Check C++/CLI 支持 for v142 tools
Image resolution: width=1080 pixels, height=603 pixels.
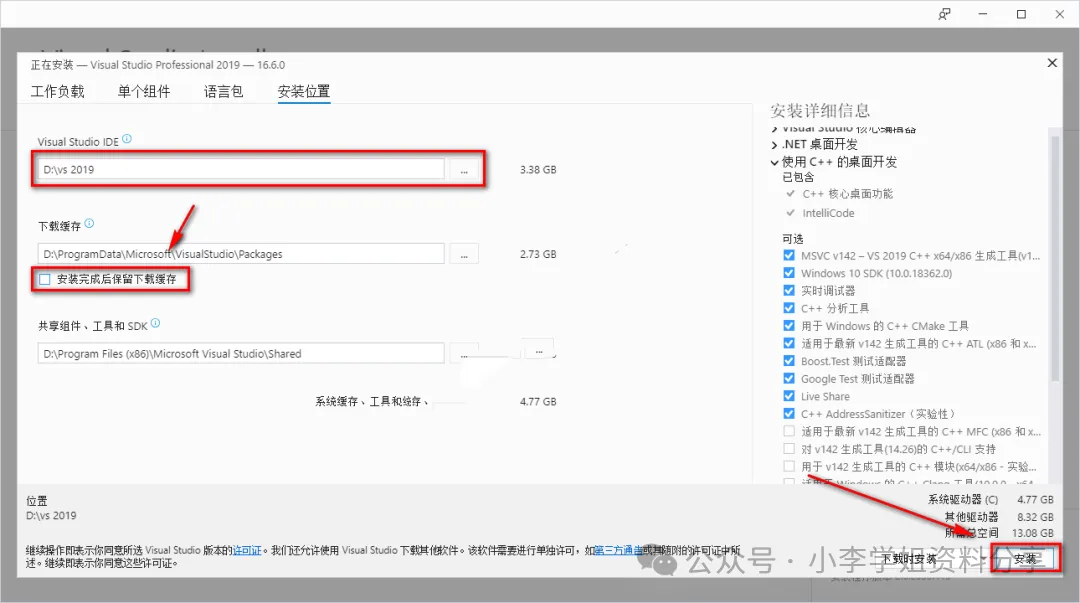tap(789, 449)
